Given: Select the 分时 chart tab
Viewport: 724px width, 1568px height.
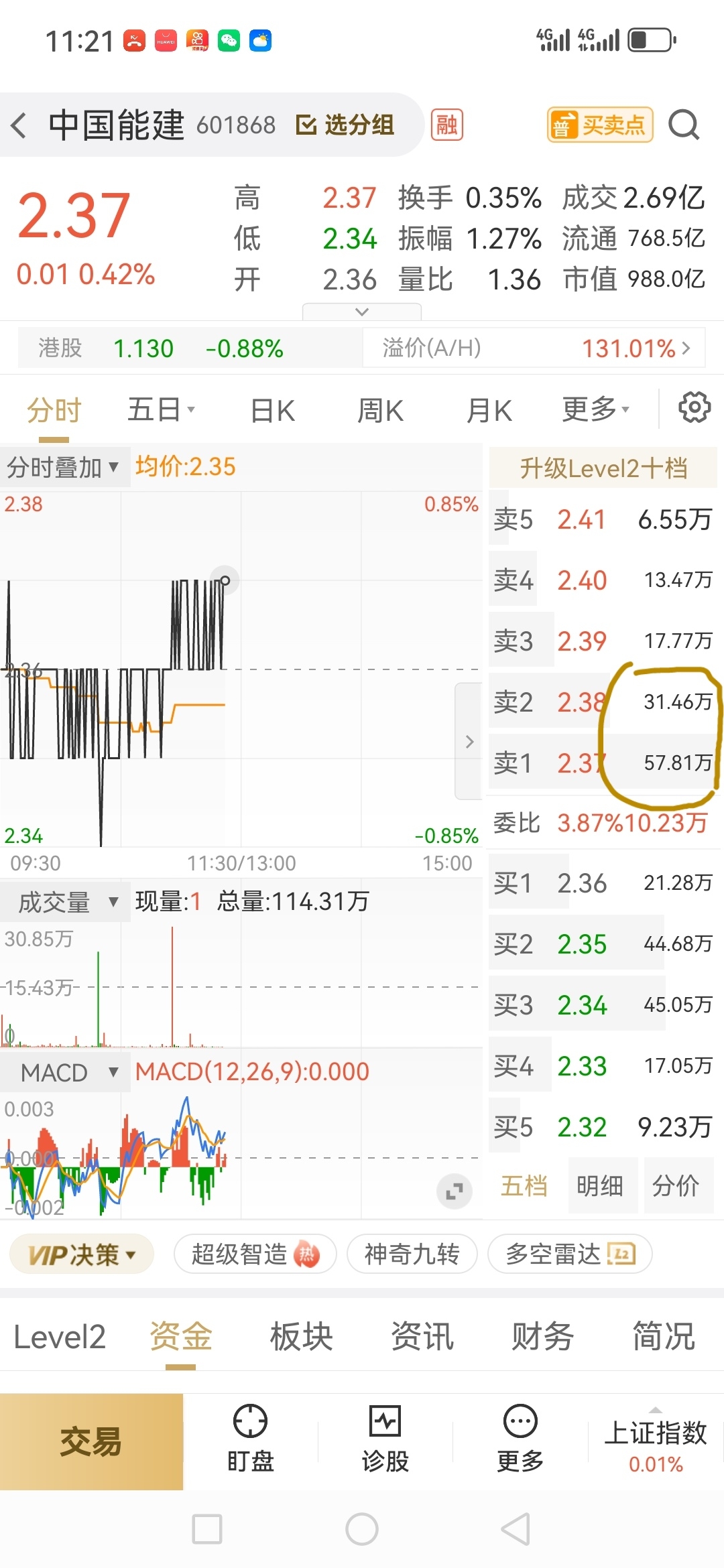Looking at the screenshot, I should [54, 410].
